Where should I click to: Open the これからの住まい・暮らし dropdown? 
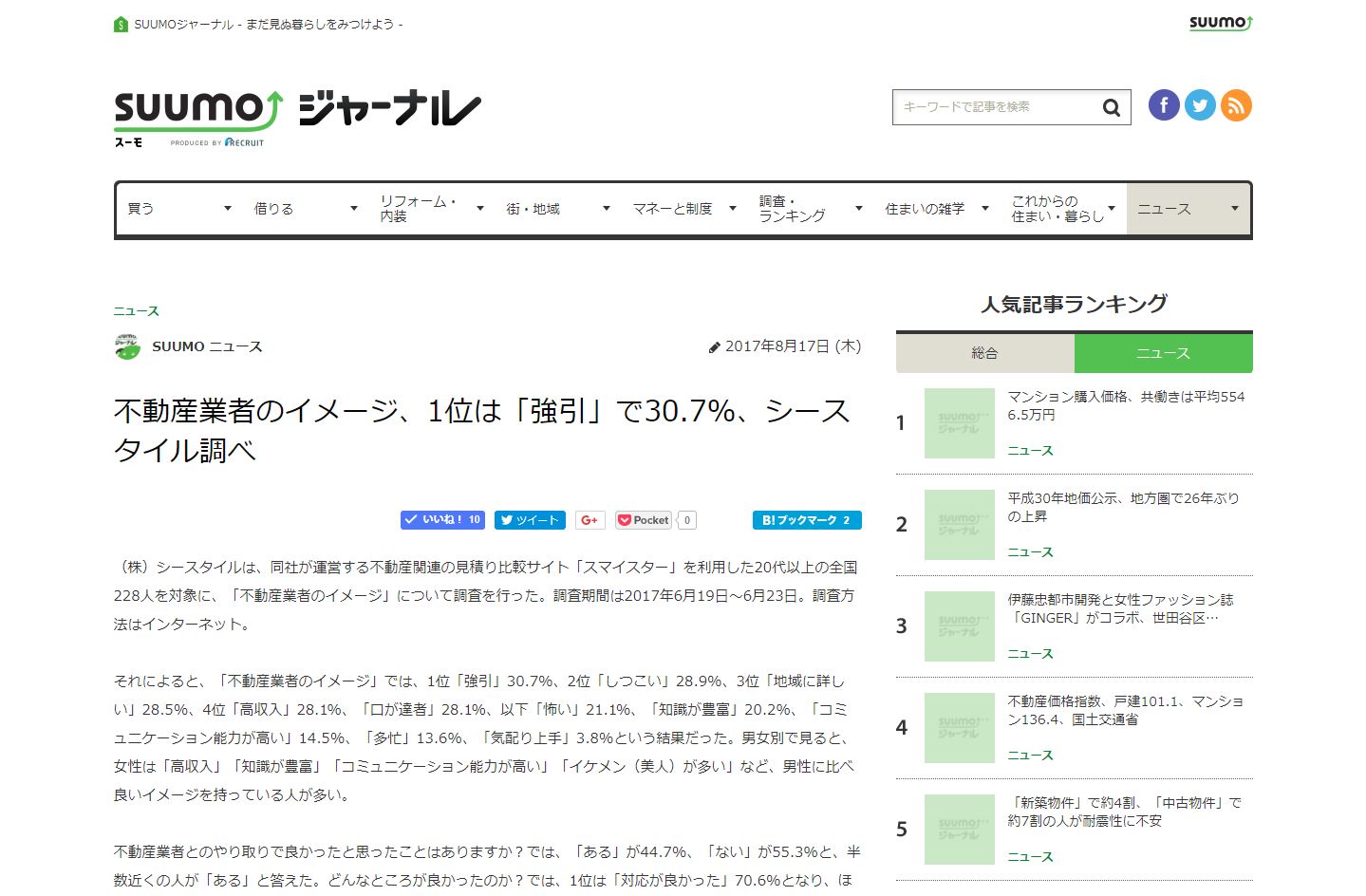tap(1063, 209)
